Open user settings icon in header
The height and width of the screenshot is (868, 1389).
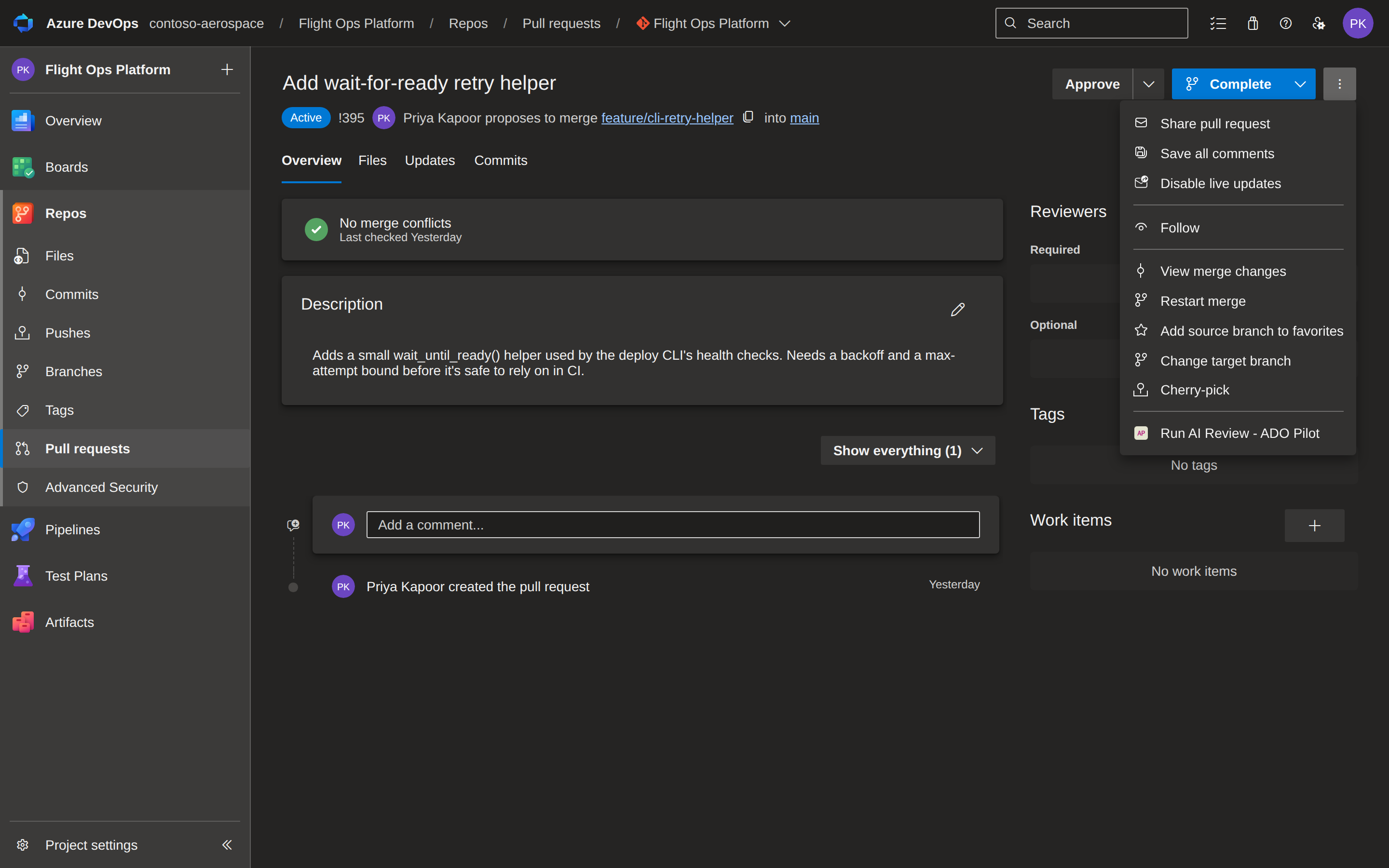[1319, 23]
